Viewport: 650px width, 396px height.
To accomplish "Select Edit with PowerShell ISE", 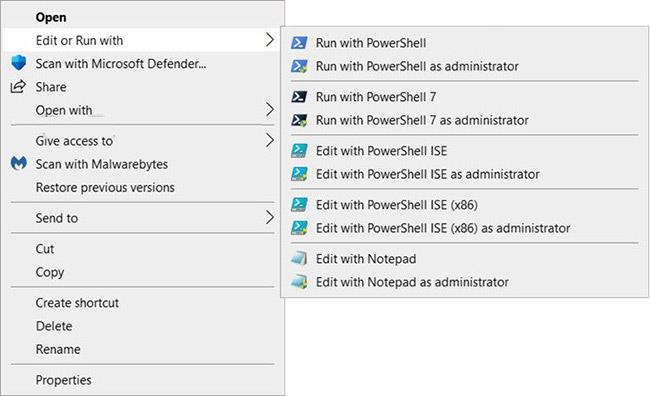I will [x=465, y=151].
